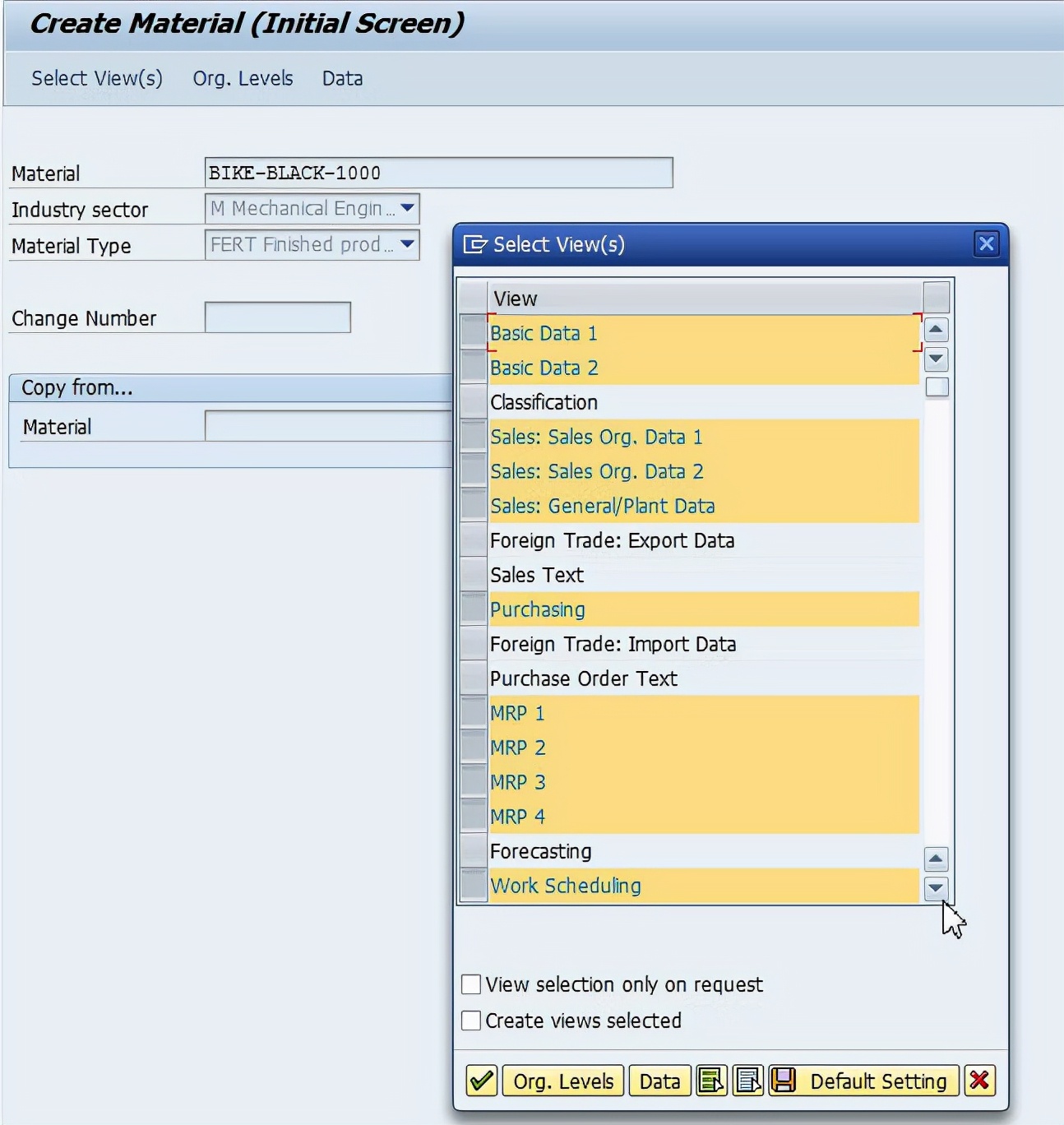Toggle row selector for Classification view

(x=474, y=402)
